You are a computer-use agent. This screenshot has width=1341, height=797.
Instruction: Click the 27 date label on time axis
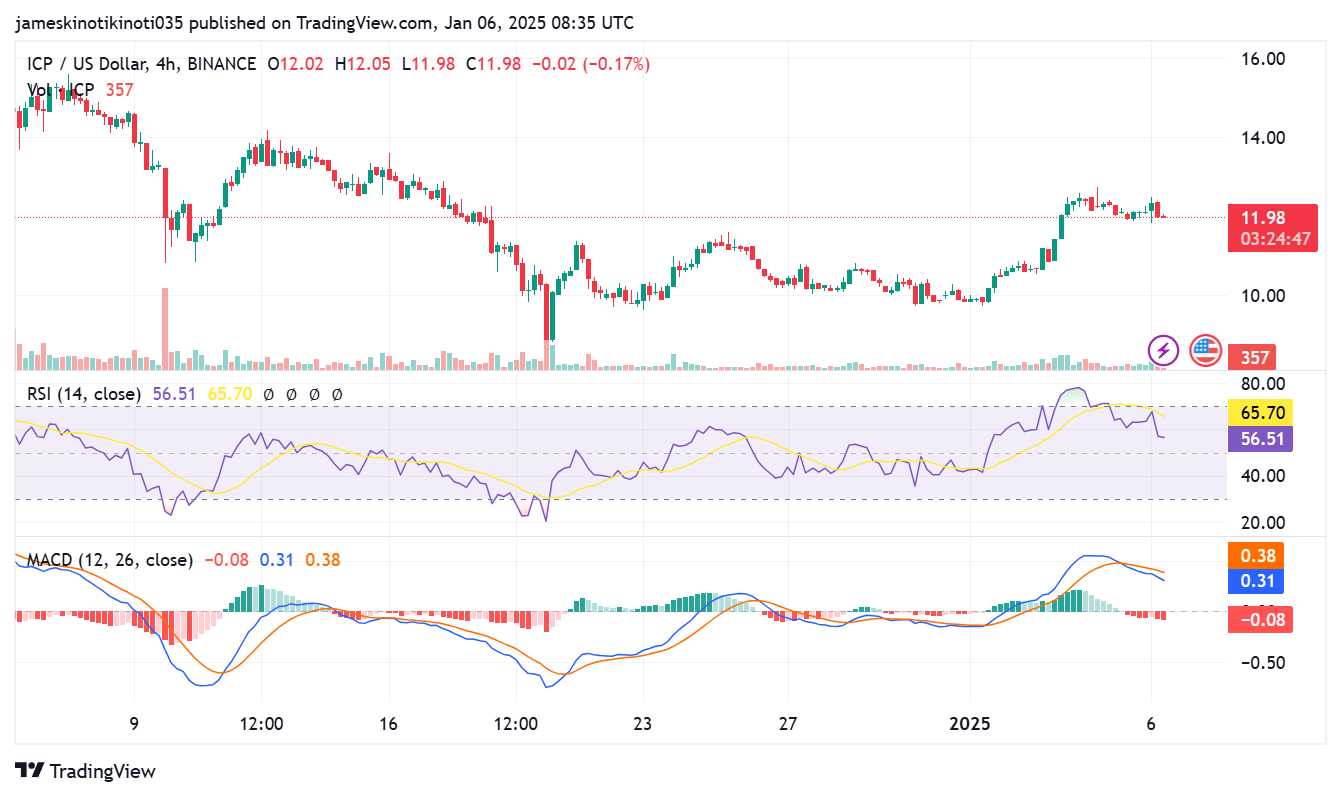tap(788, 724)
